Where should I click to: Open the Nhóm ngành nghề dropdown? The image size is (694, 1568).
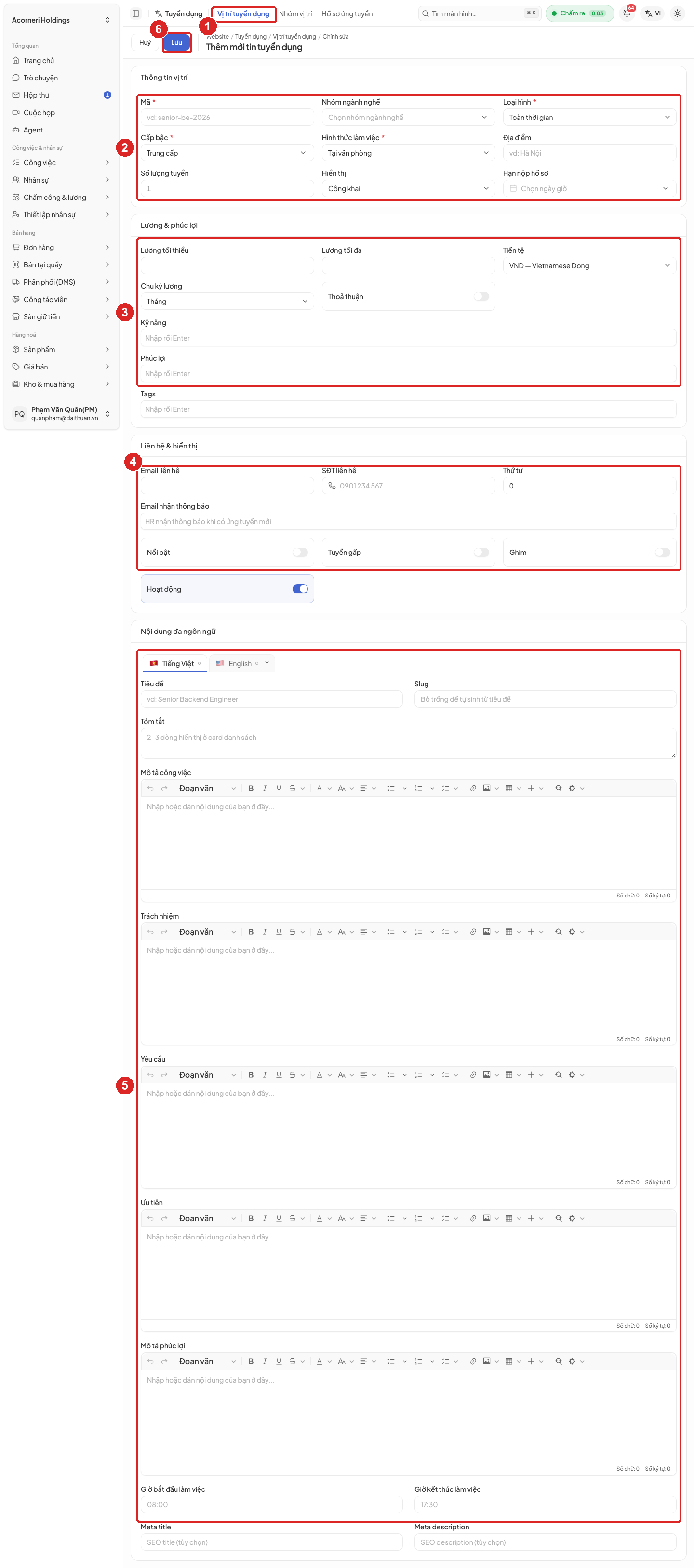tap(408, 118)
